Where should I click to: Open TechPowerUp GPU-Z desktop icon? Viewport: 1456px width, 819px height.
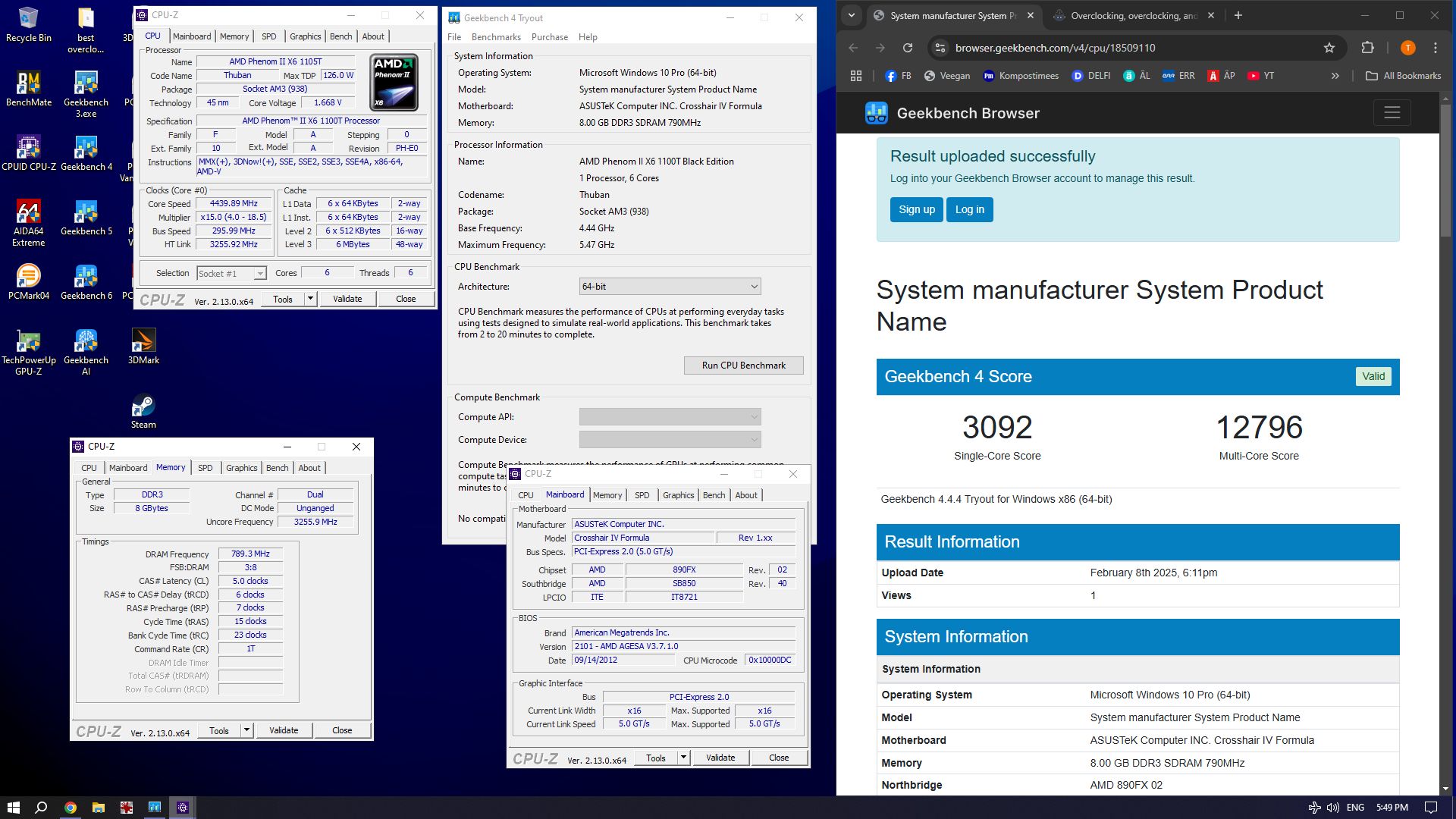(x=28, y=352)
